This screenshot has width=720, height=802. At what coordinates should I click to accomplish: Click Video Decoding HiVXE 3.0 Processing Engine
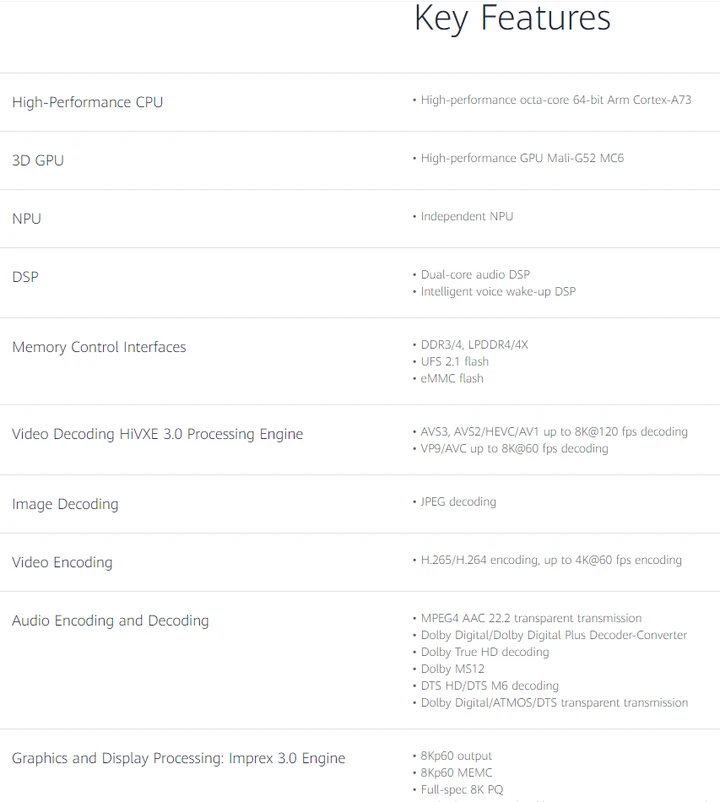(157, 434)
